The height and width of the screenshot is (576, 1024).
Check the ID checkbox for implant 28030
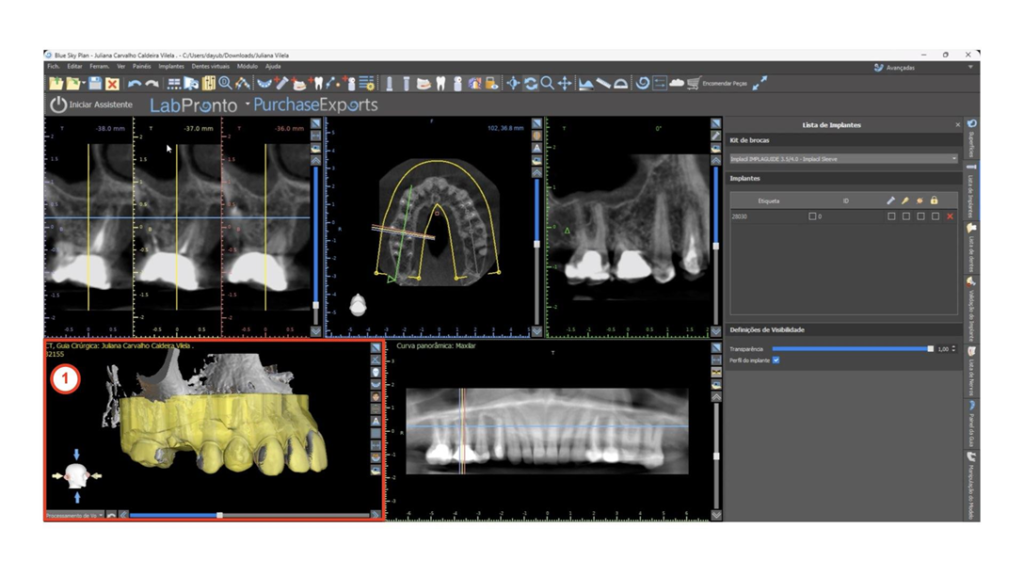pyautogui.click(x=813, y=216)
